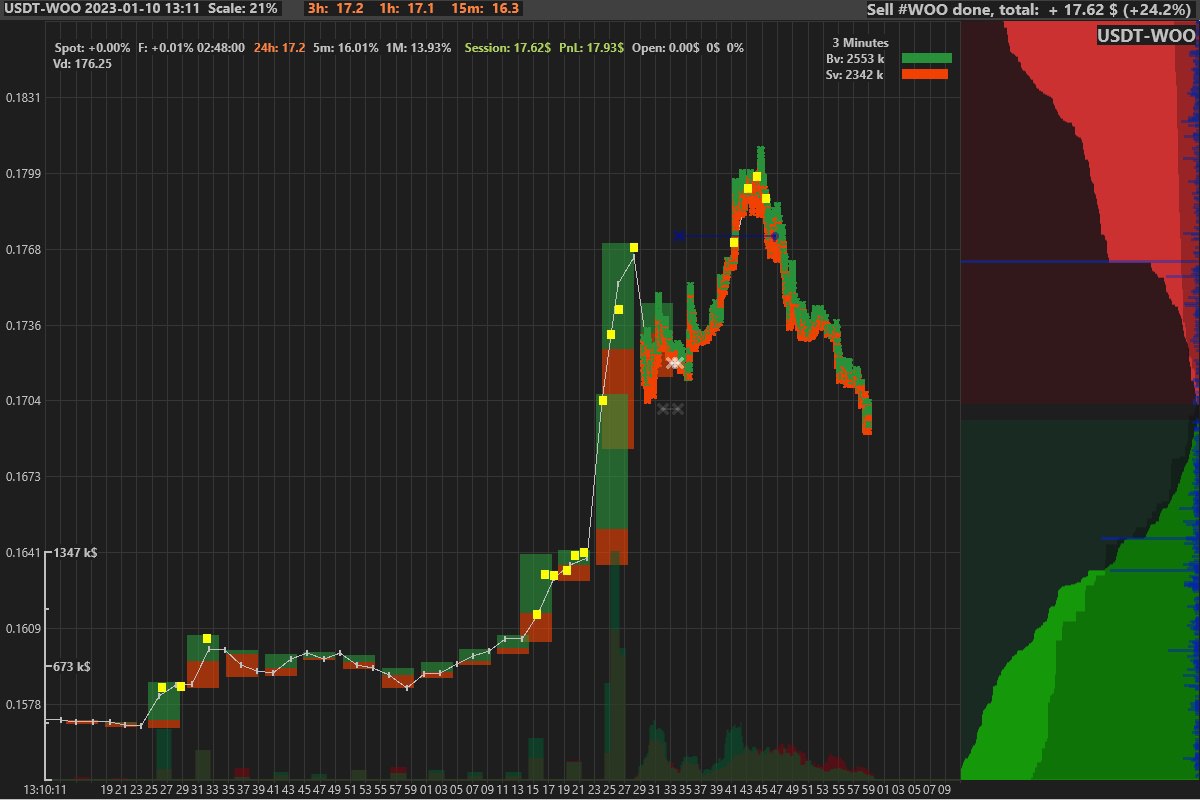The width and height of the screenshot is (1200, 800).
Task: Click the gray double-X cancelled order marker
Action: (x=670, y=409)
